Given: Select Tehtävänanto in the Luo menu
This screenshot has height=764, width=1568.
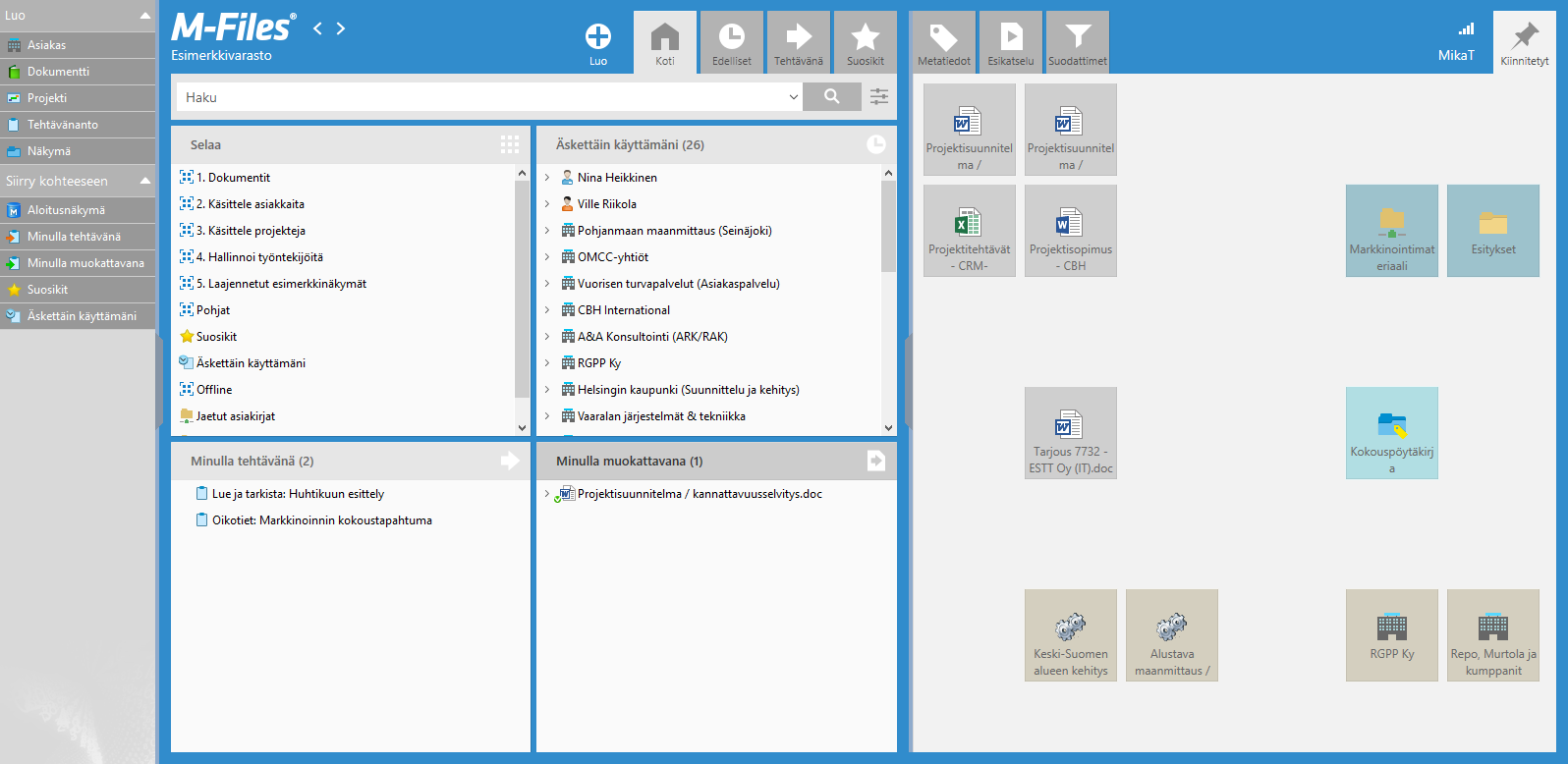Looking at the screenshot, I should tap(63, 125).
